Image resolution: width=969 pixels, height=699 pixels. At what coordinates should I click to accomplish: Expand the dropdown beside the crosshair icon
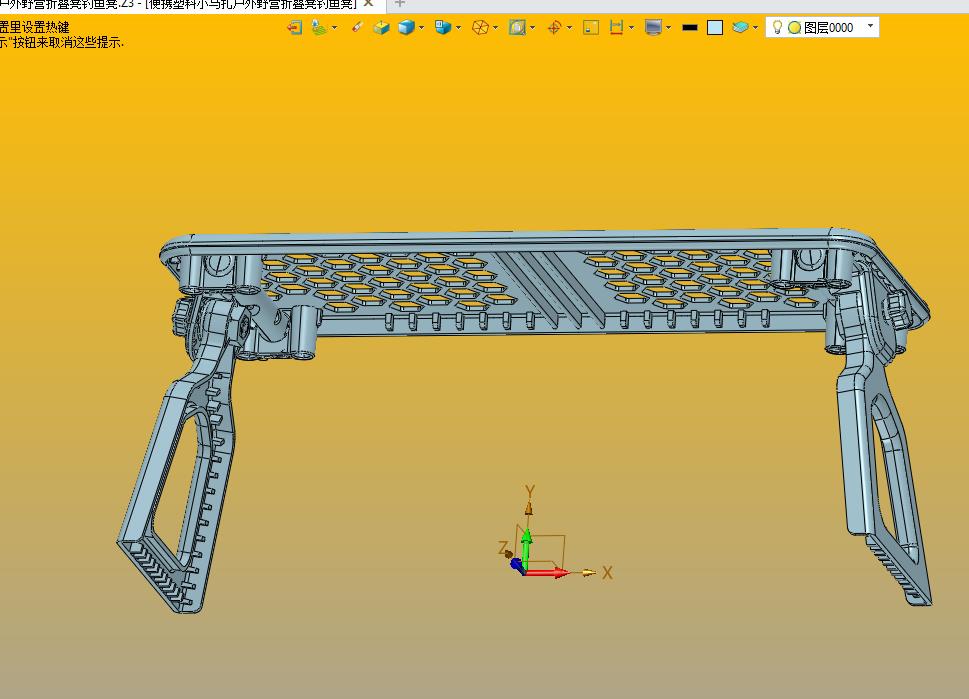pos(569,27)
